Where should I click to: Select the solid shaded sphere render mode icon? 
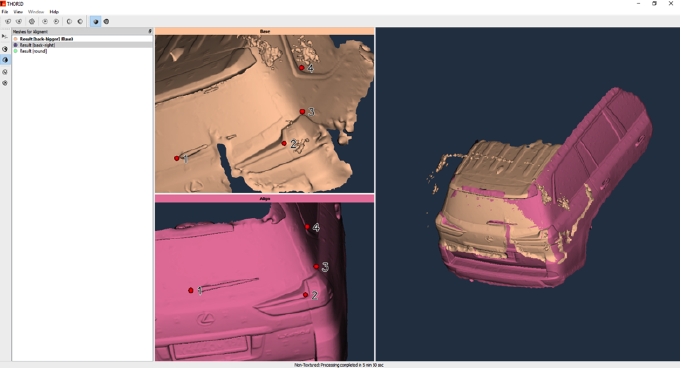(x=95, y=21)
